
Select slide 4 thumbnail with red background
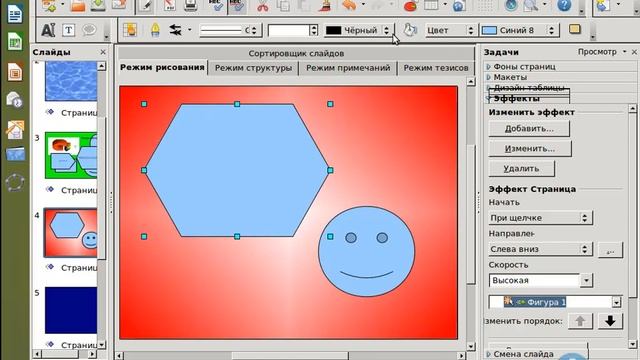pos(71,233)
